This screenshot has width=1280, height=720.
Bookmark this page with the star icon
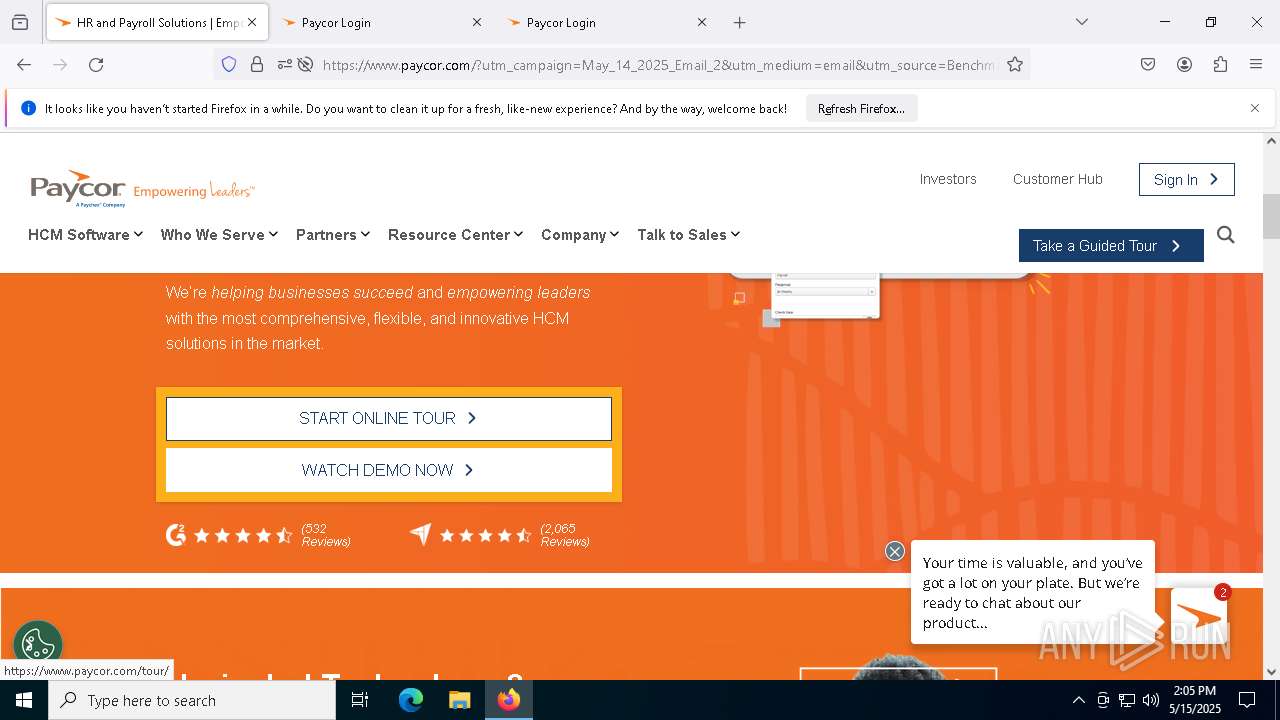(x=1015, y=64)
